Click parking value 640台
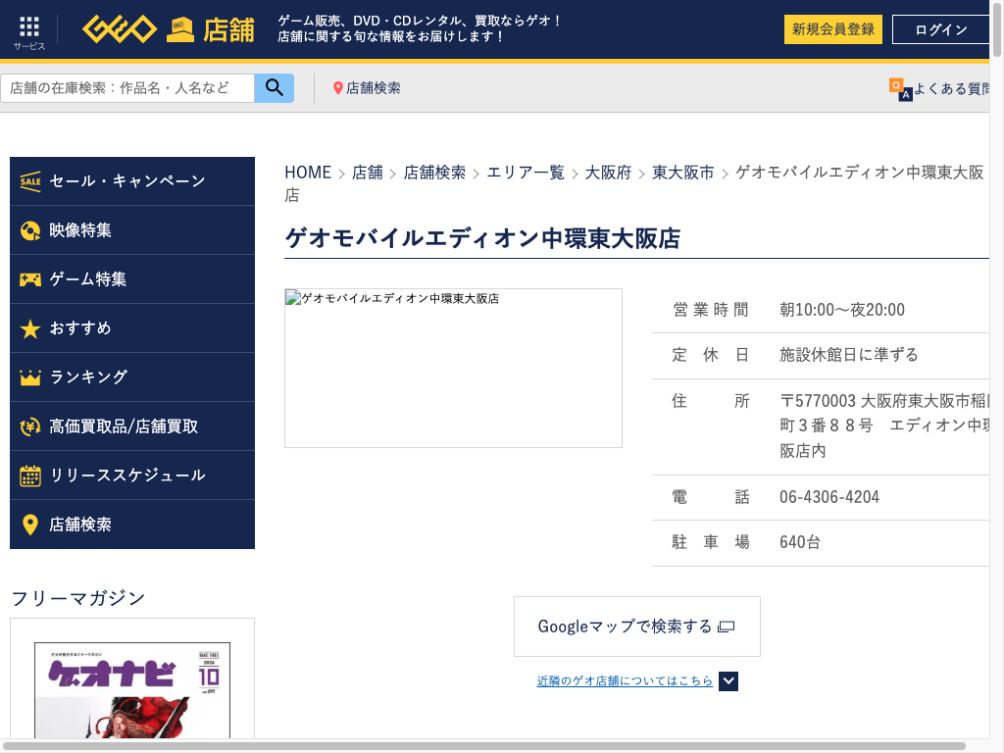 point(800,542)
